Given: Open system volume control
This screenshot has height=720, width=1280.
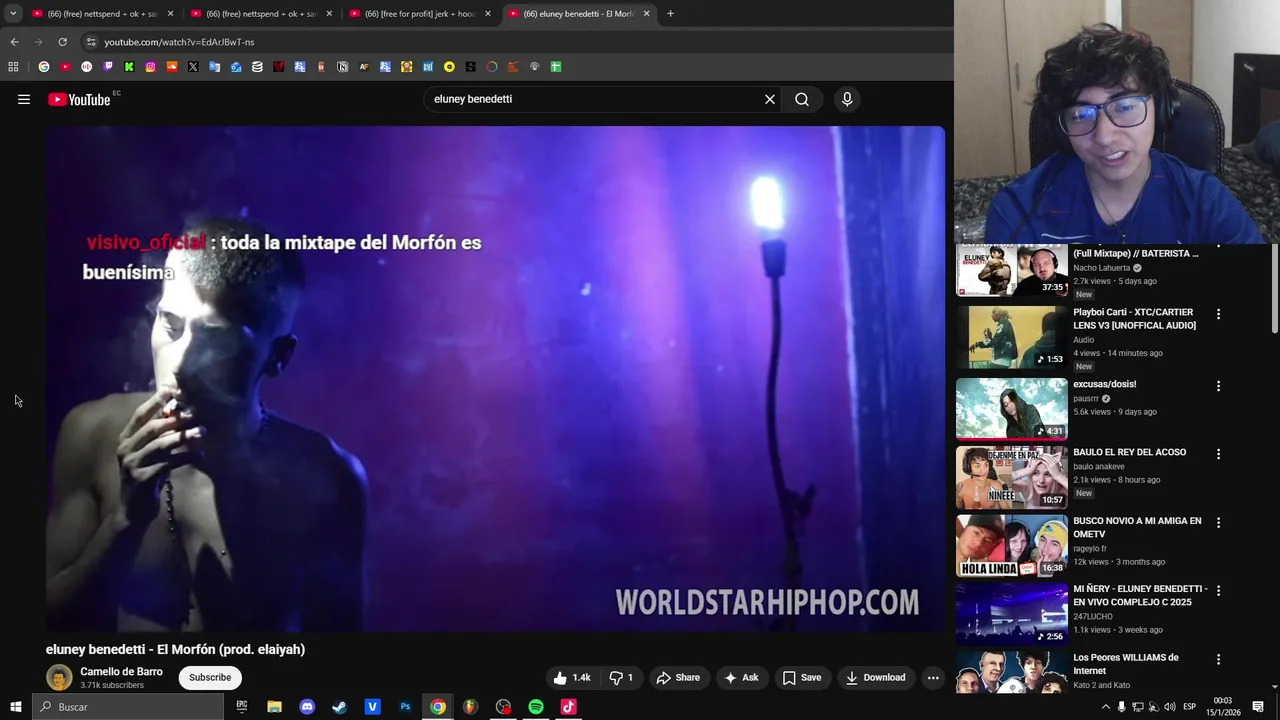Looking at the screenshot, I should [x=1169, y=707].
